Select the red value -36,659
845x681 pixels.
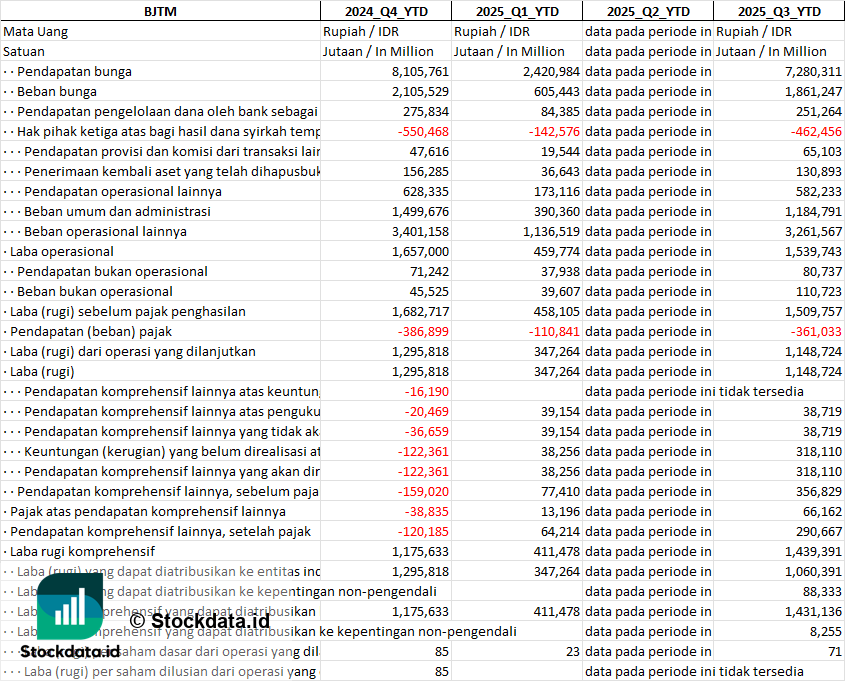coord(426,432)
